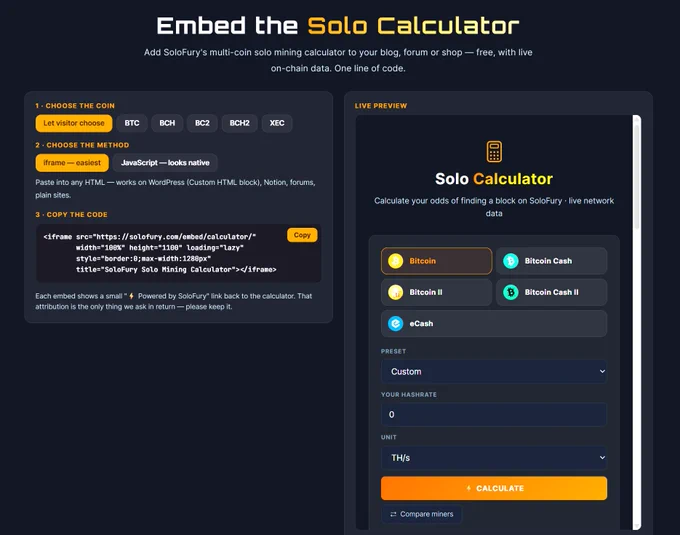Pick Bitcoin Cash in the live preview
Screen dimensions: 680x535
pyautogui.click(x=551, y=261)
